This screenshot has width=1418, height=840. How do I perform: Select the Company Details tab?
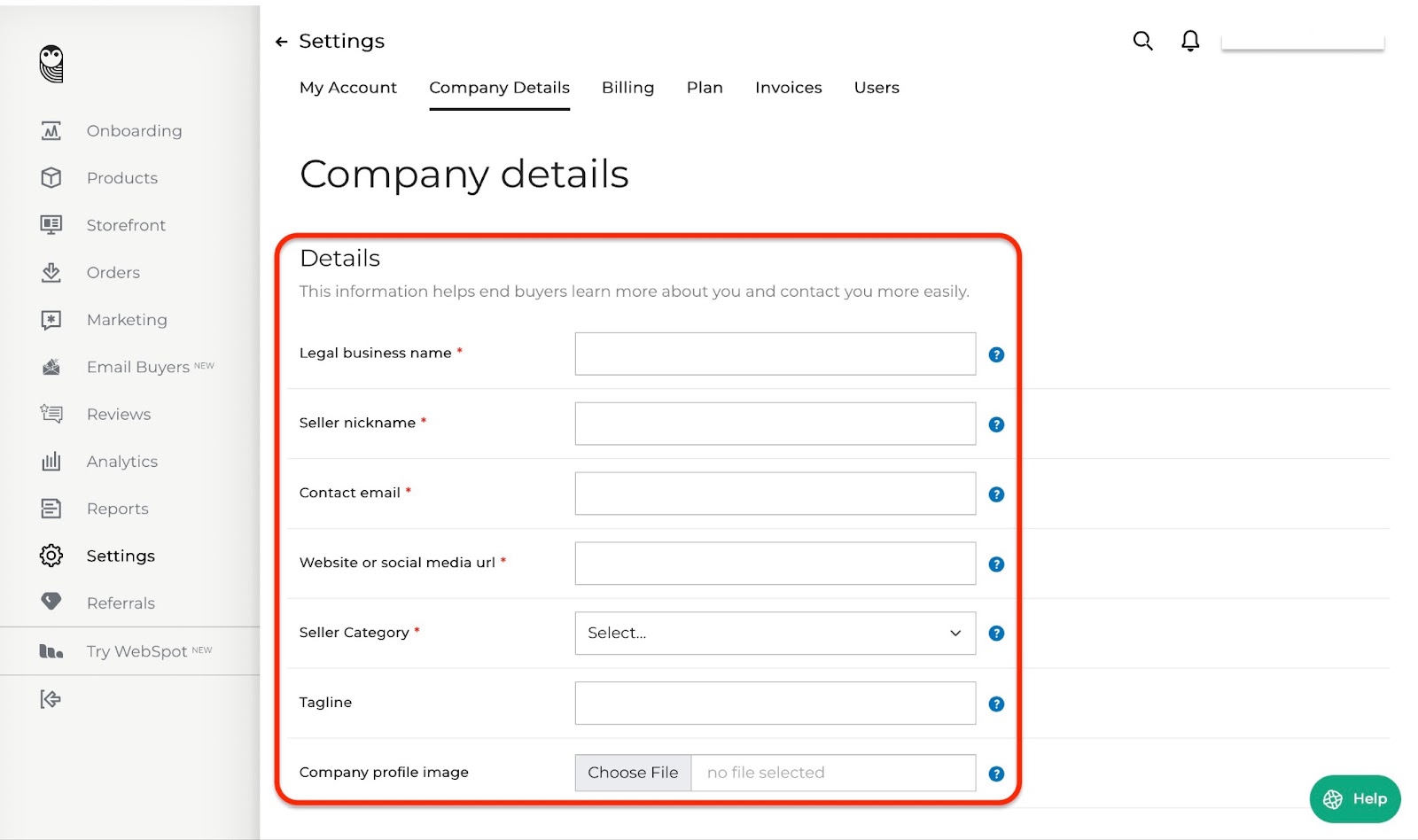pos(499,88)
